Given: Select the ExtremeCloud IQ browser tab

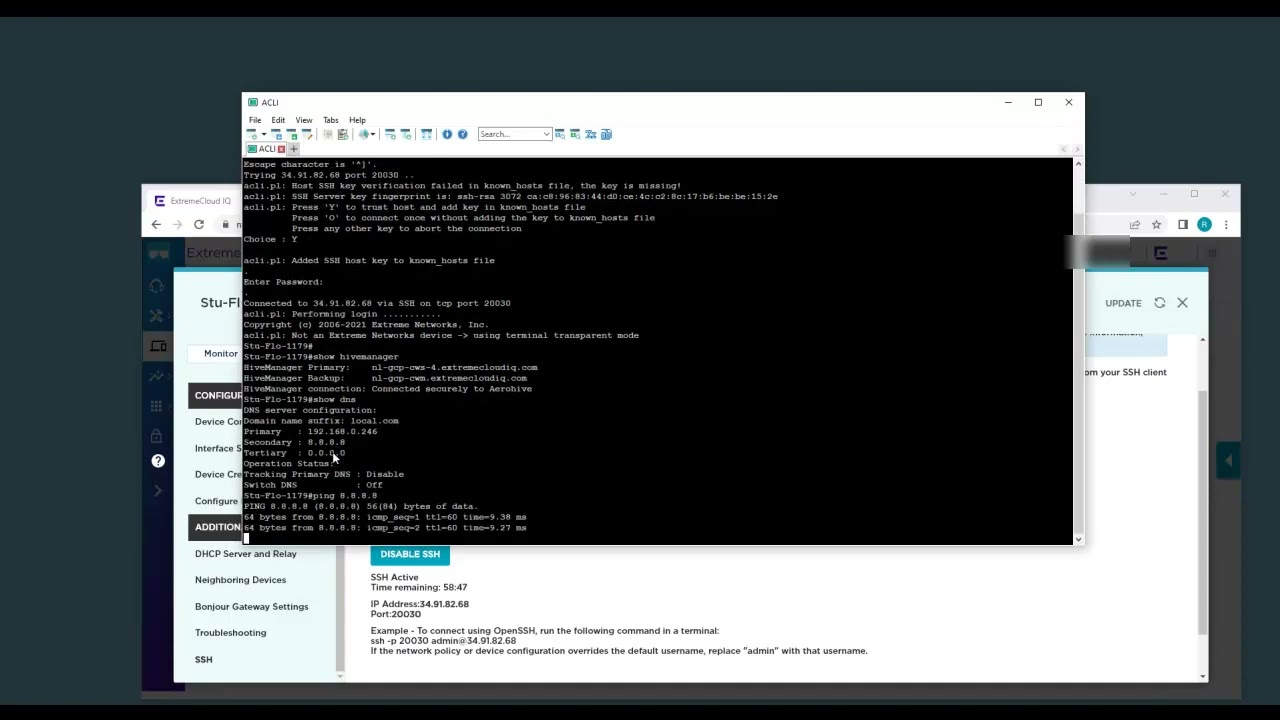Looking at the screenshot, I should 196,201.
